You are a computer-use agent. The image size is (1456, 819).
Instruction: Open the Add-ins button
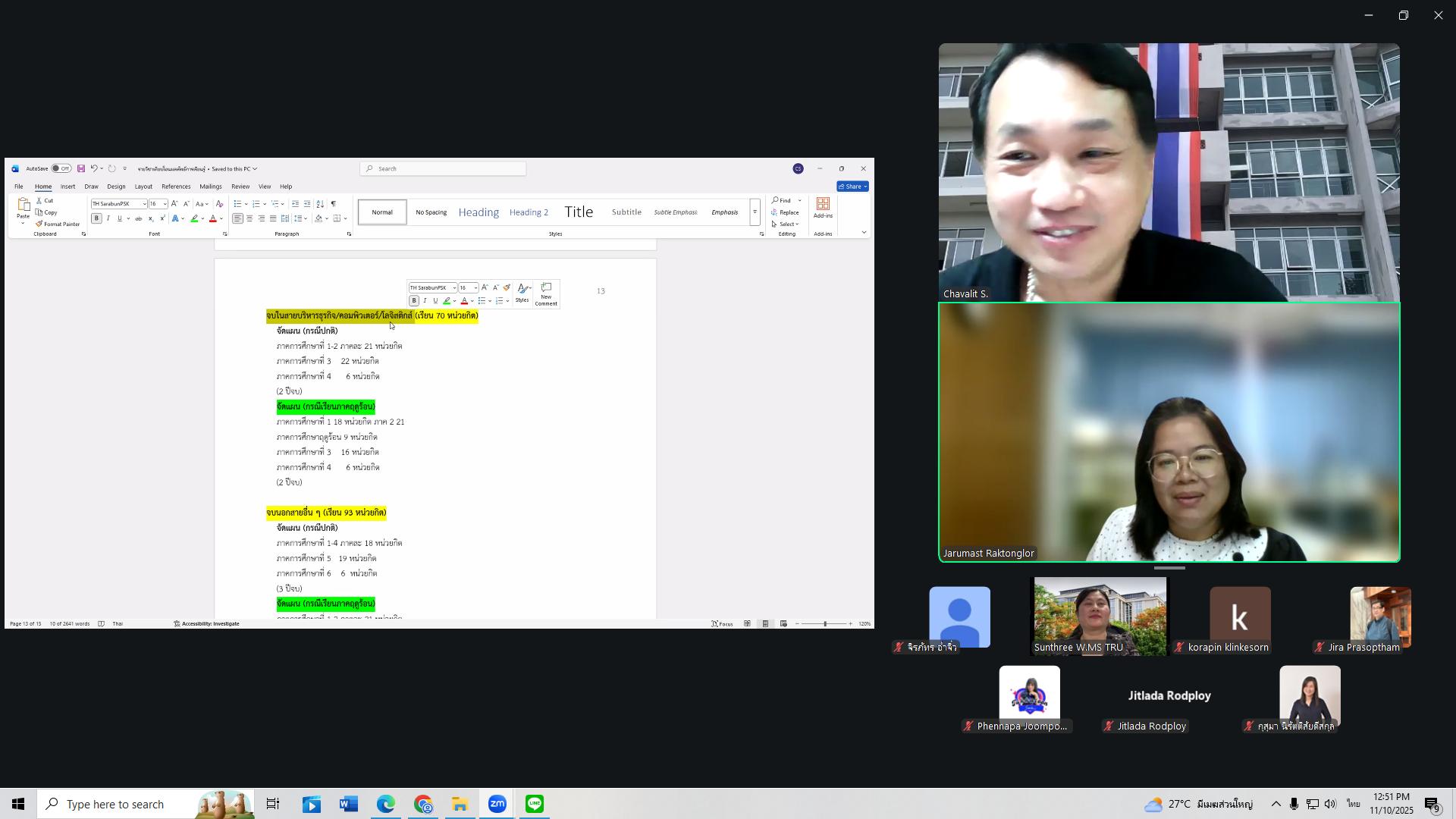(x=823, y=208)
